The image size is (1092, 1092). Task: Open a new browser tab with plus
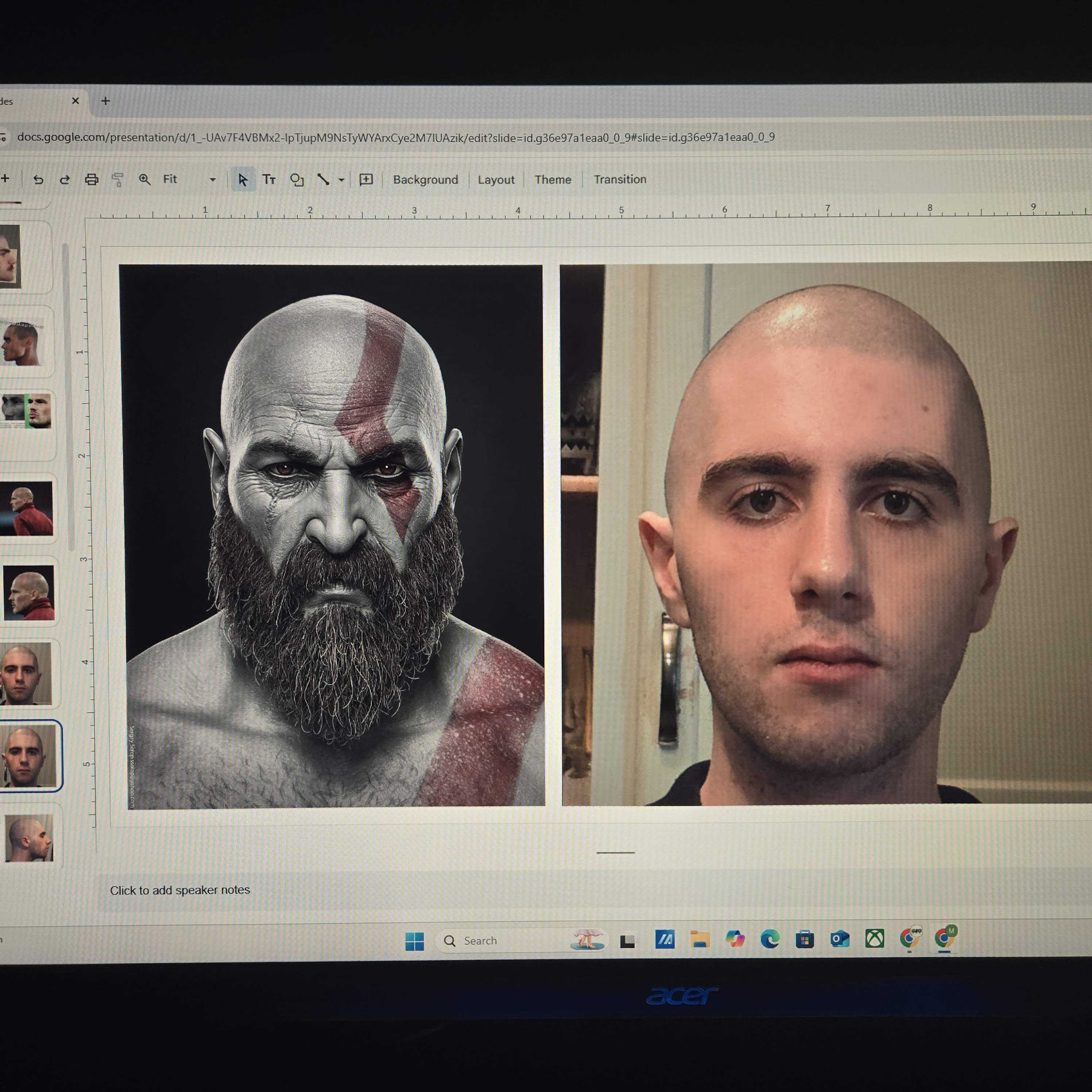click(105, 101)
